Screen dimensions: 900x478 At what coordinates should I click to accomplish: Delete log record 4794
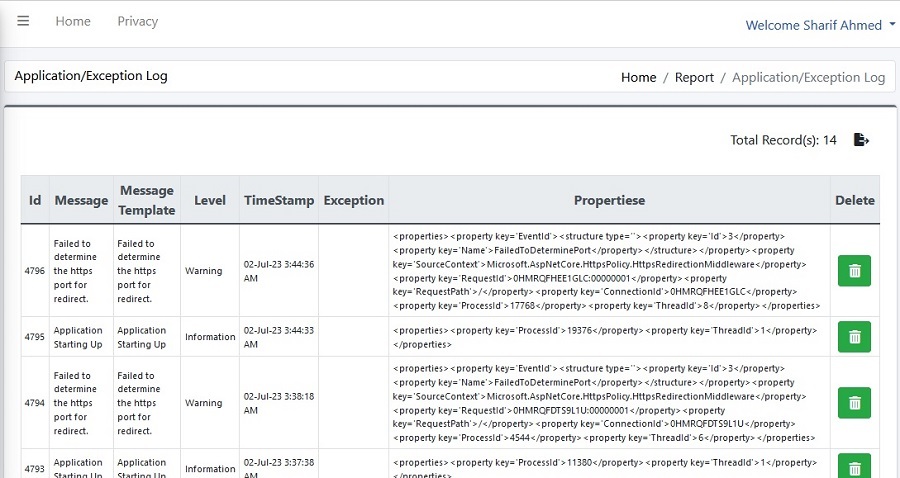[x=854, y=403]
